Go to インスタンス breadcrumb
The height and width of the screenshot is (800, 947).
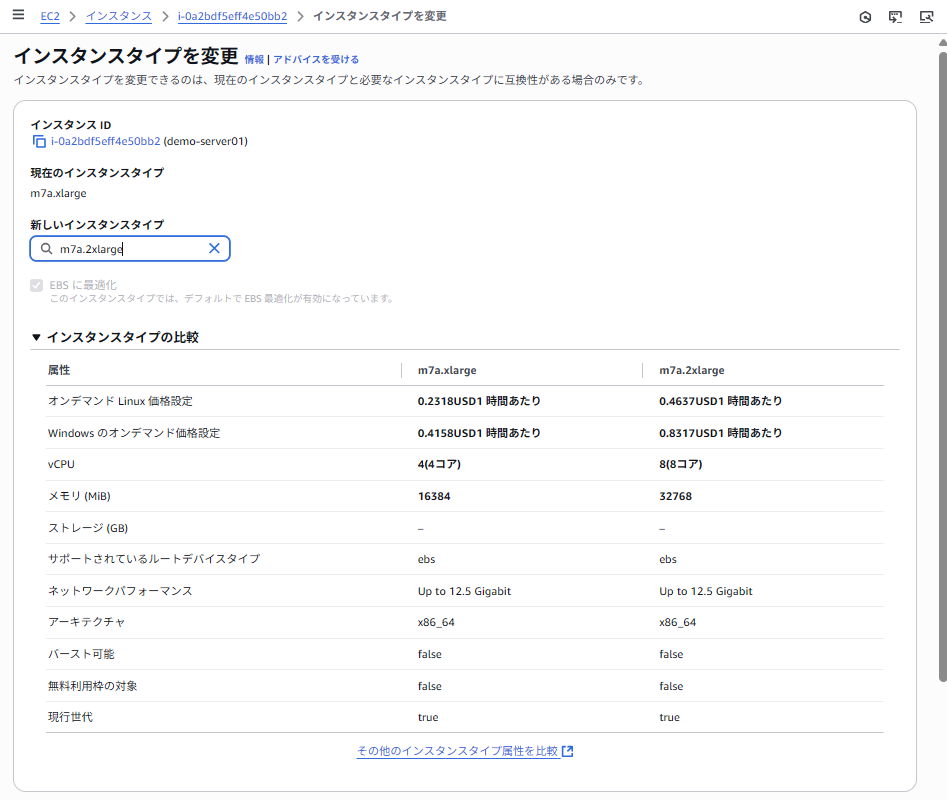(x=118, y=16)
